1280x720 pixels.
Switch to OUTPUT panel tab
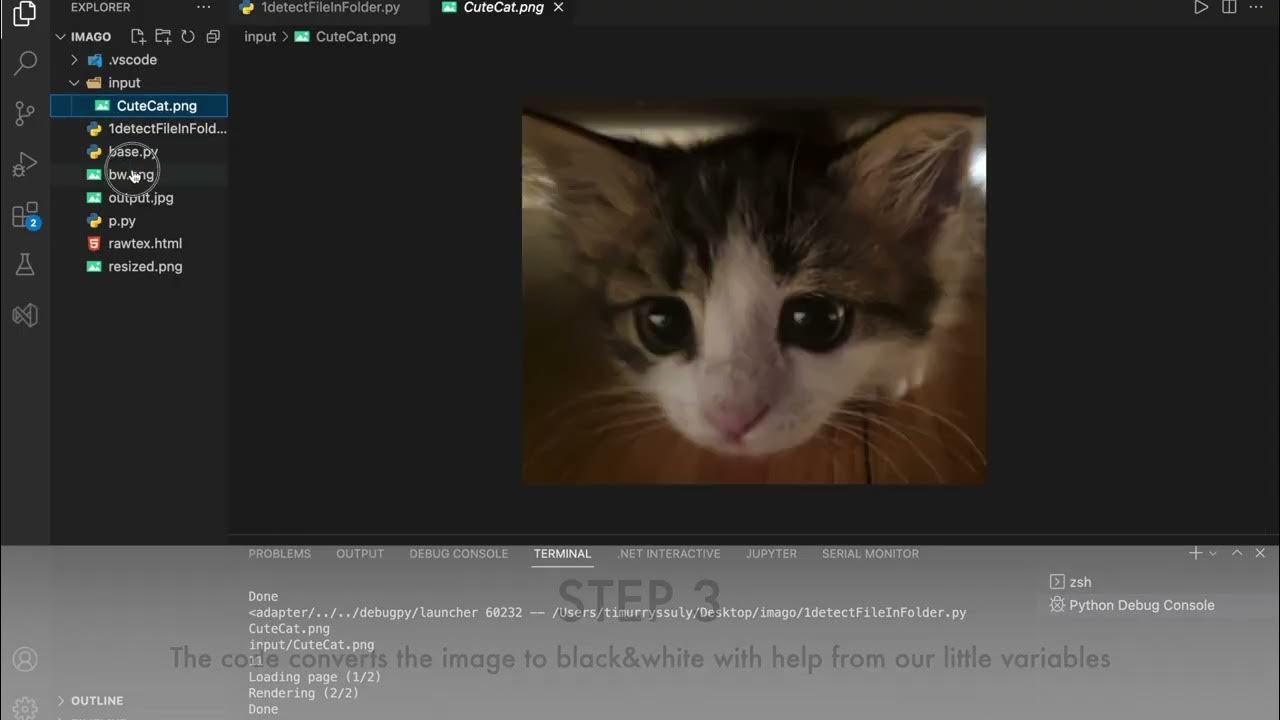360,553
